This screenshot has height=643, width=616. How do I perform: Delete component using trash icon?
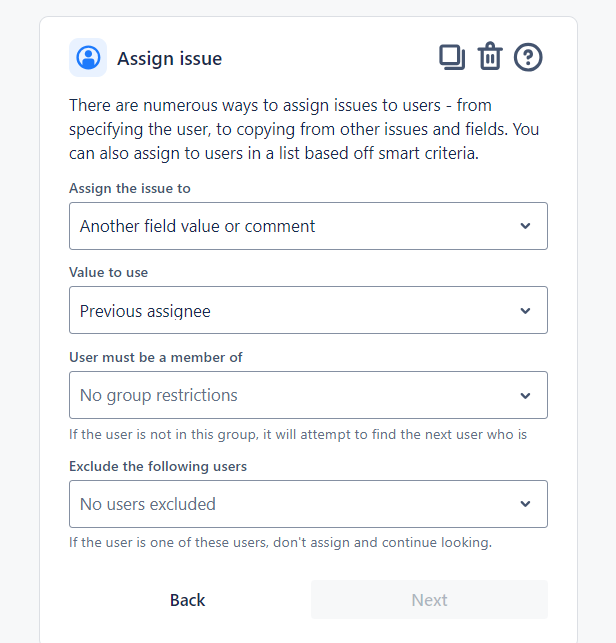coord(490,57)
